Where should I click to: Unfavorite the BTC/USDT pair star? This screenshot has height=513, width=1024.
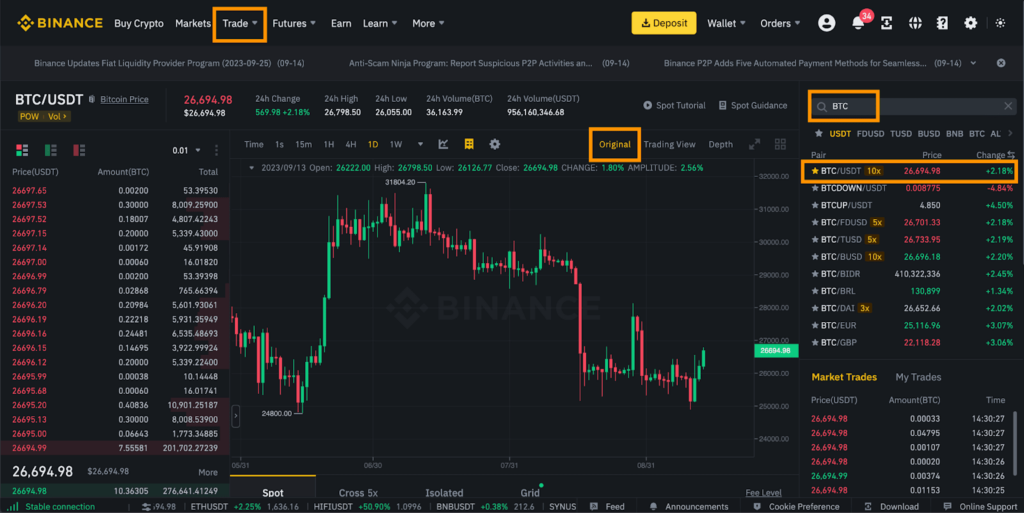(814, 171)
